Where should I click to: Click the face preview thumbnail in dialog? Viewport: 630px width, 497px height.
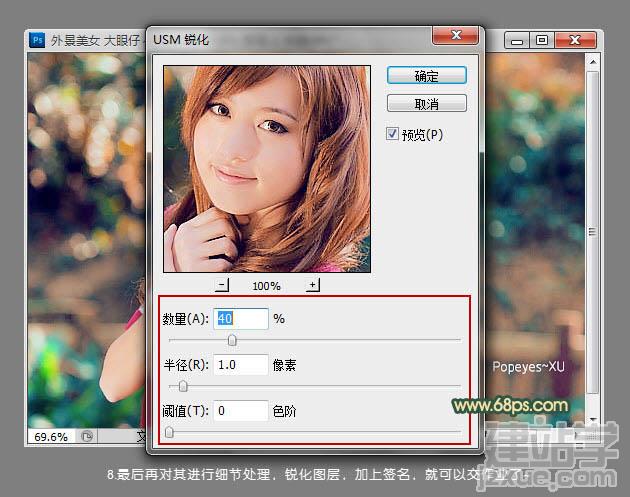[267, 169]
